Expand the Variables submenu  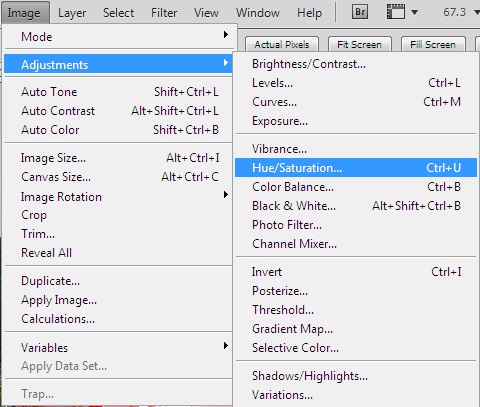(118, 348)
